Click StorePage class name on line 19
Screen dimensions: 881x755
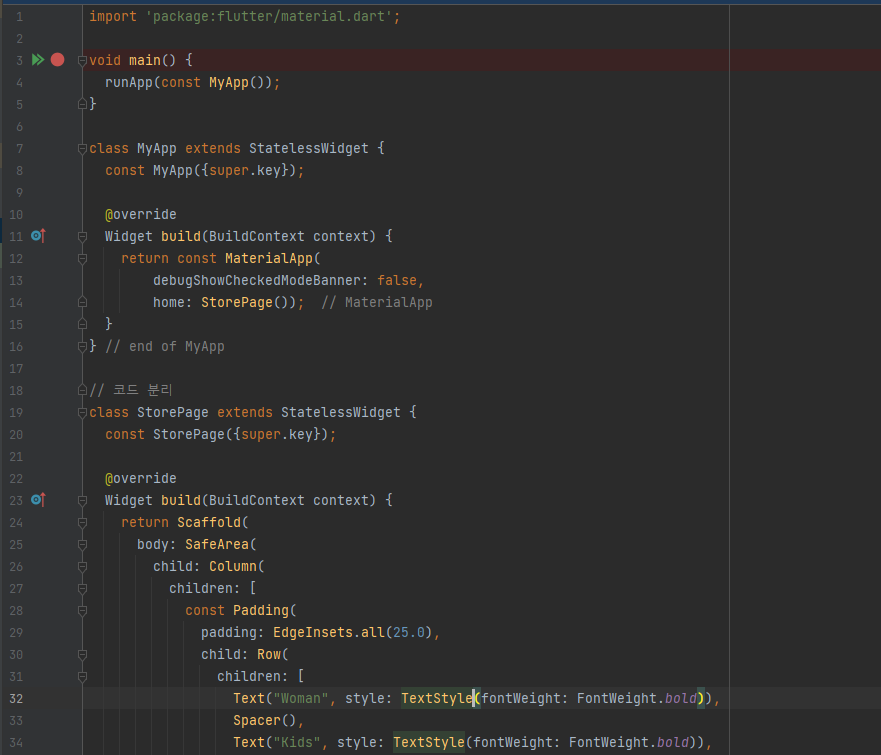pyautogui.click(x=172, y=412)
